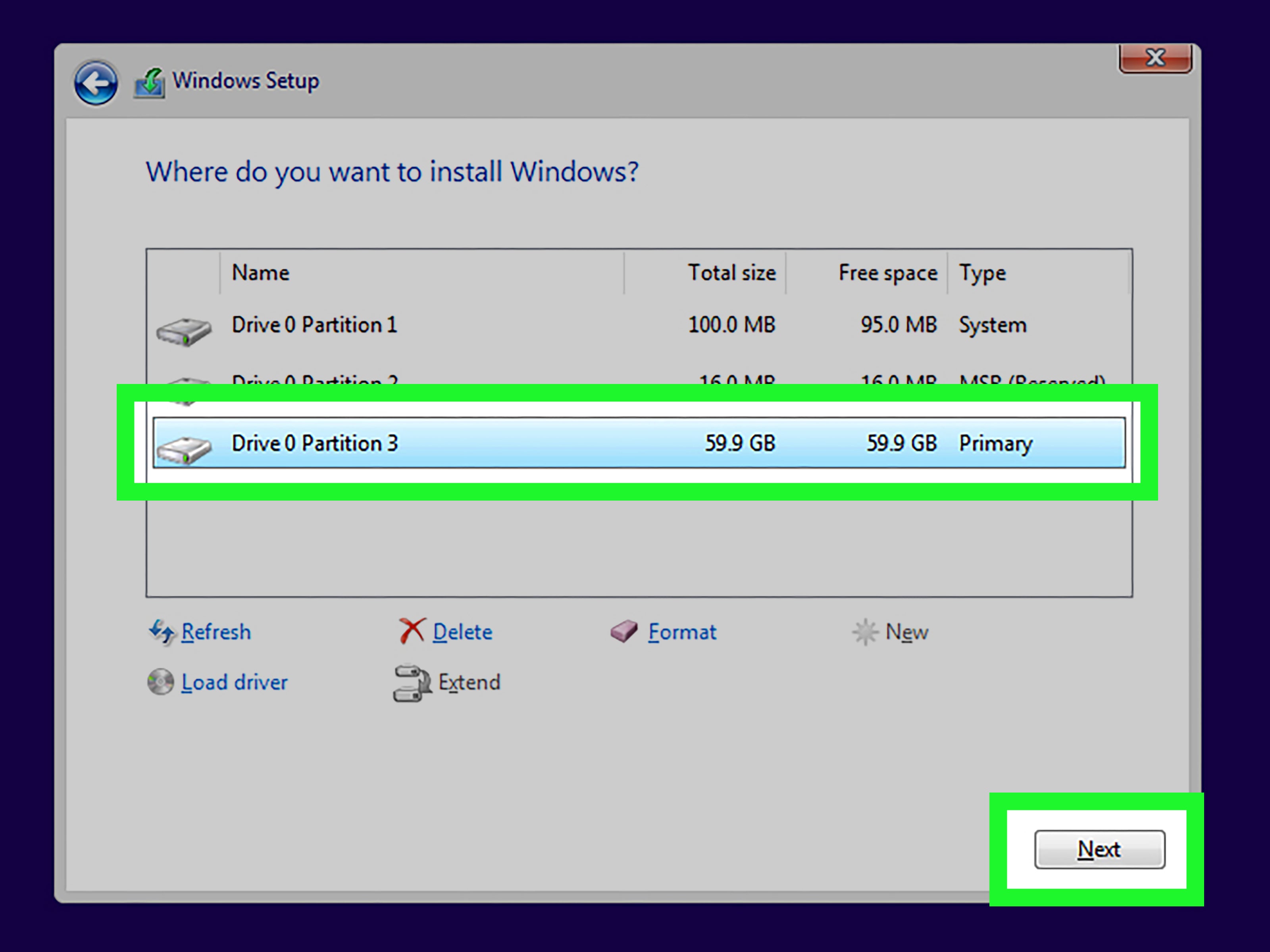1270x952 pixels.
Task: Go back with the blue arrow button
Action: click(x=96, y=83)
